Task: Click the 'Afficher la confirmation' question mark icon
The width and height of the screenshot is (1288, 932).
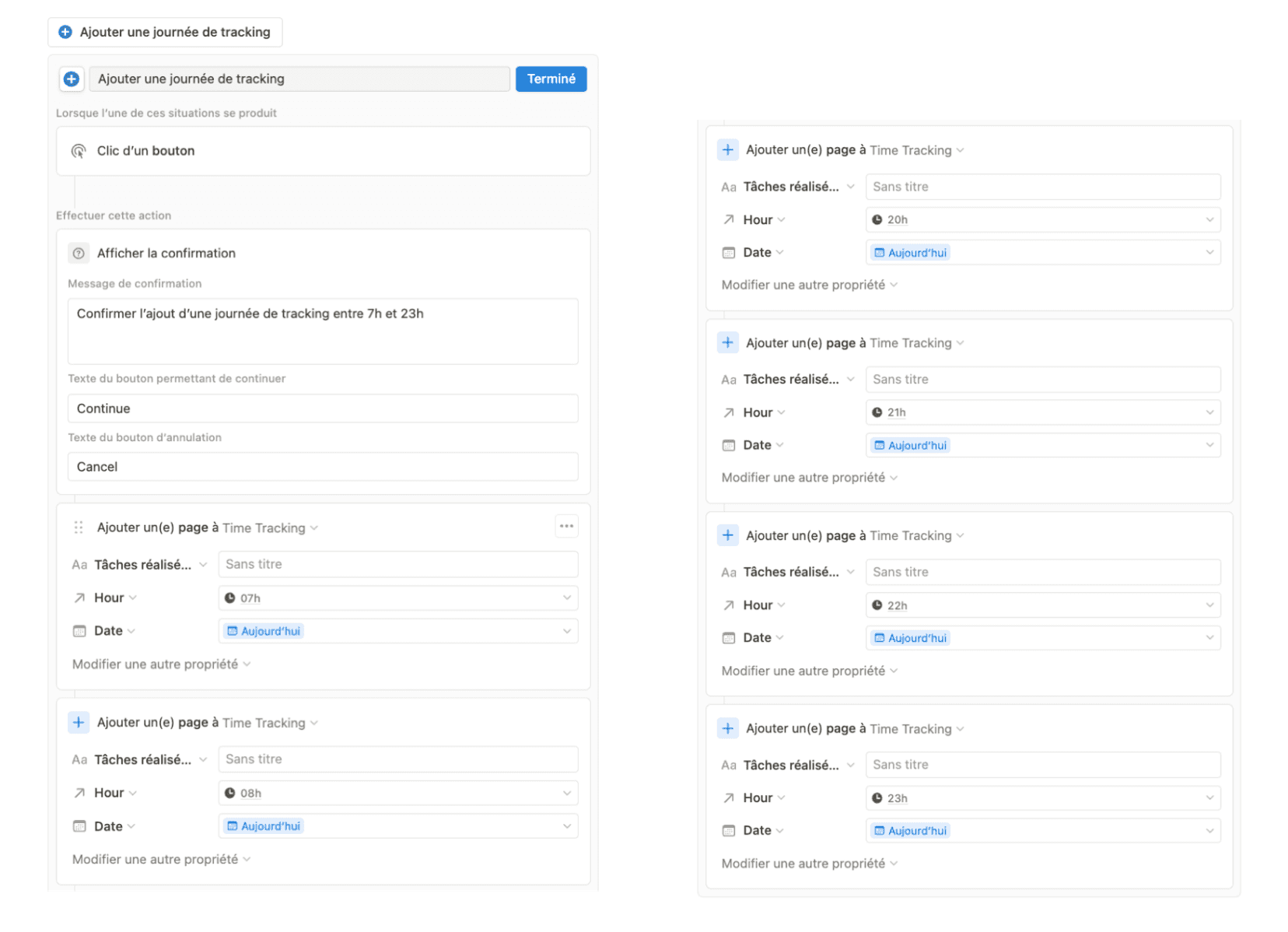Action: [79, 253]
